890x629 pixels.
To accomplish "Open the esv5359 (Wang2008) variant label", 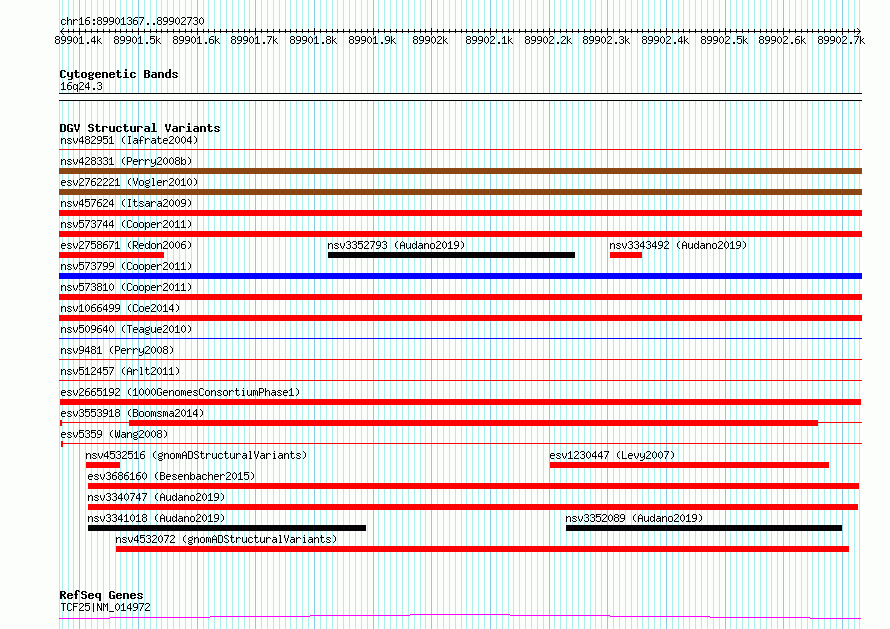I will tap(114, 434).
